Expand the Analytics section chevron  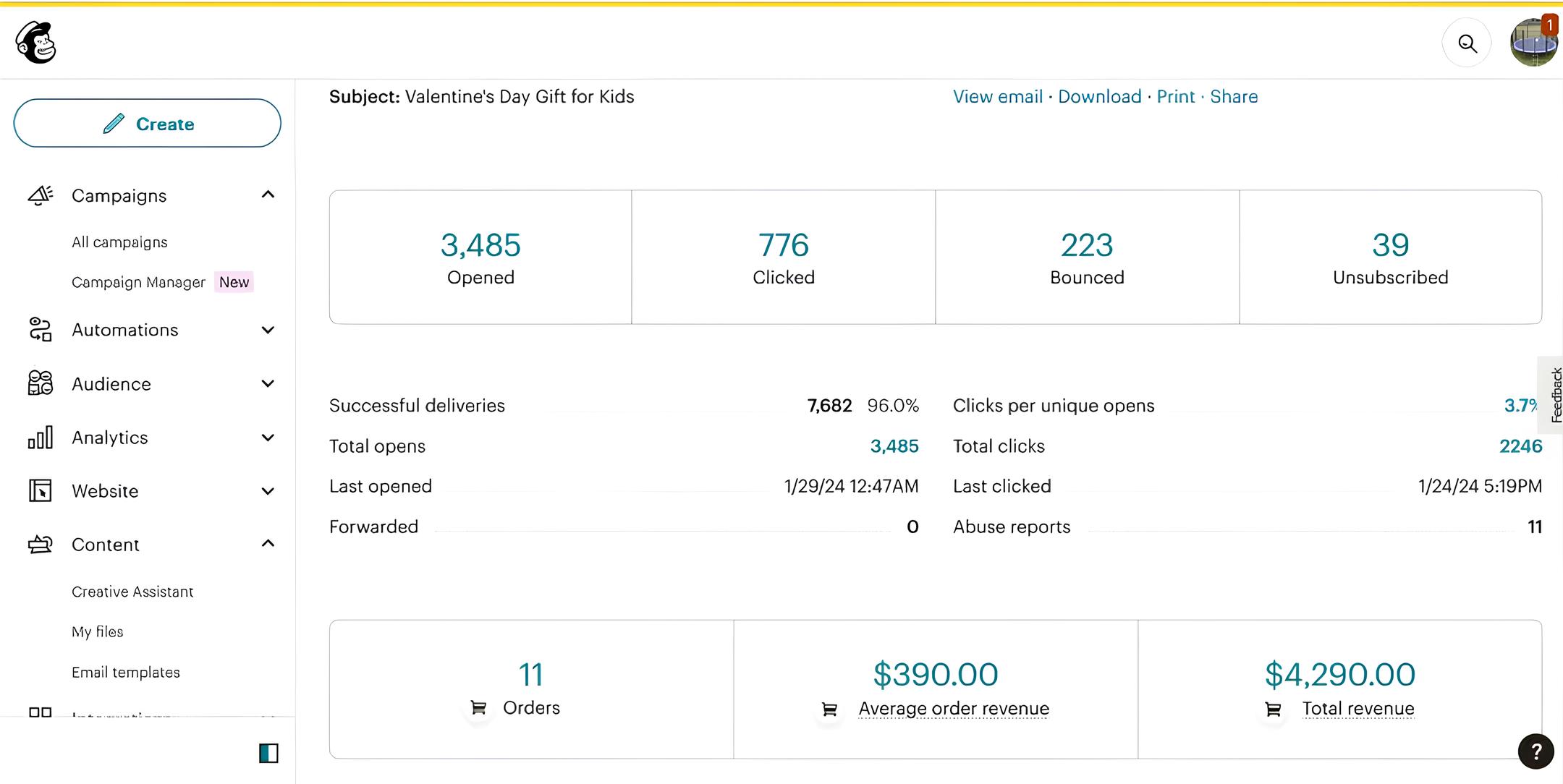click(x=268, y=438)
